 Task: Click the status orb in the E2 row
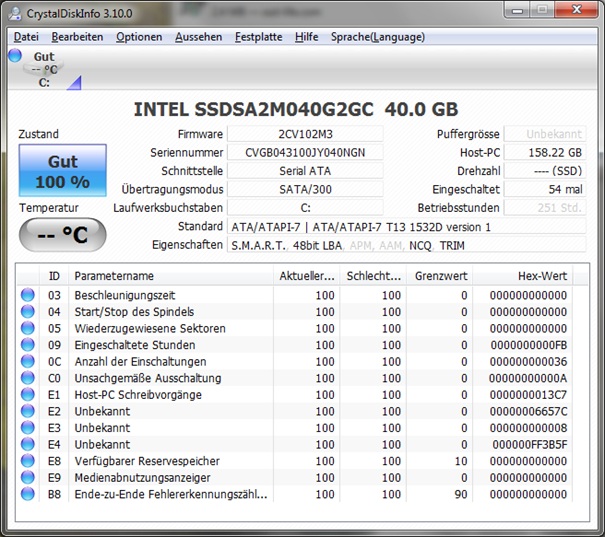pos(28,411)
